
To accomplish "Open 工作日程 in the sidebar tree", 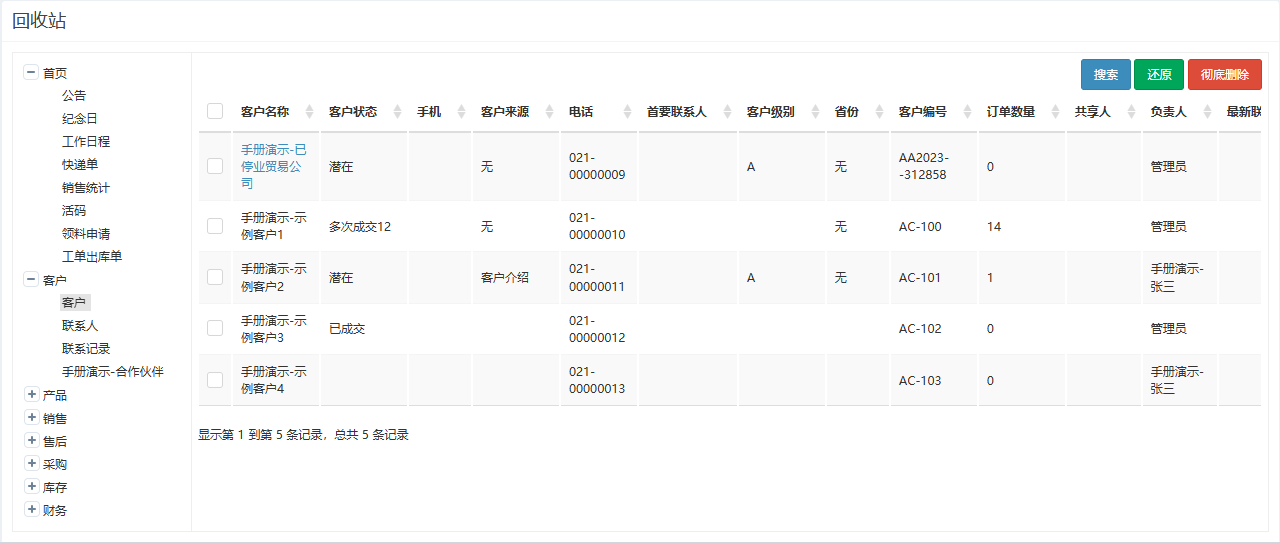I will pyautogui.click(x=86, y=141).
